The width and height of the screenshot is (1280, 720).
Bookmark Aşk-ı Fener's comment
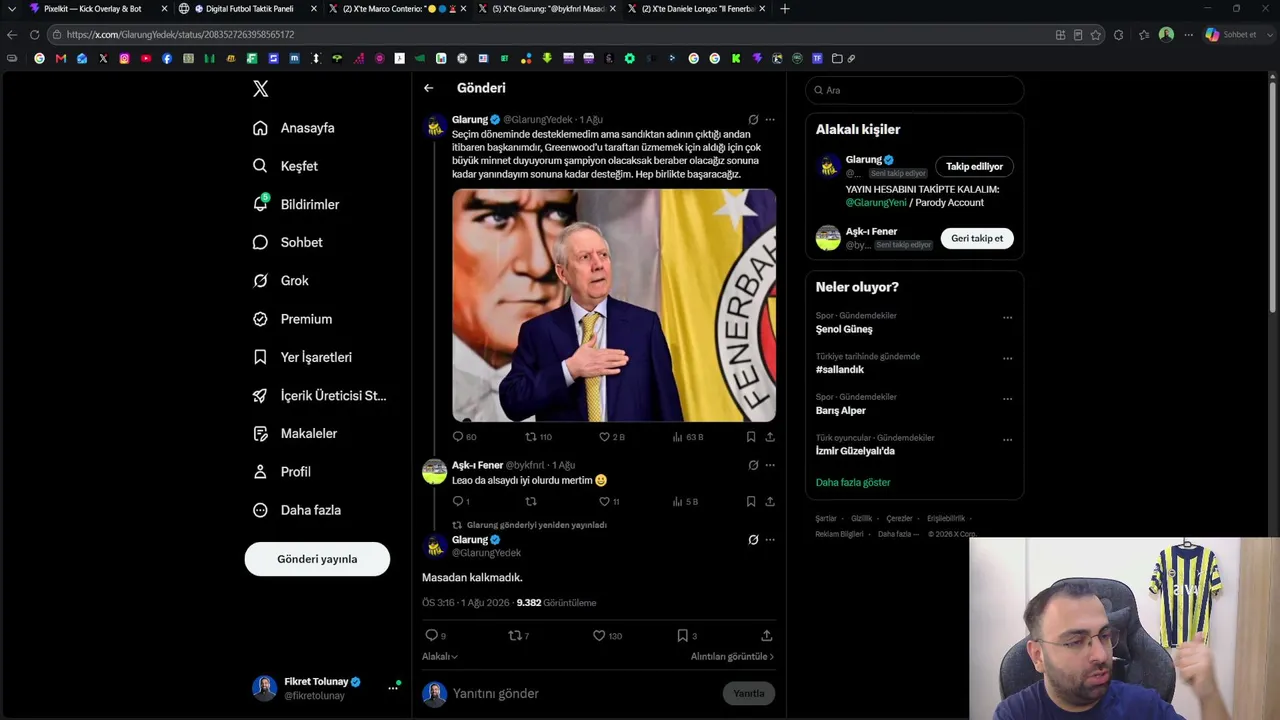tap(751, 502)
